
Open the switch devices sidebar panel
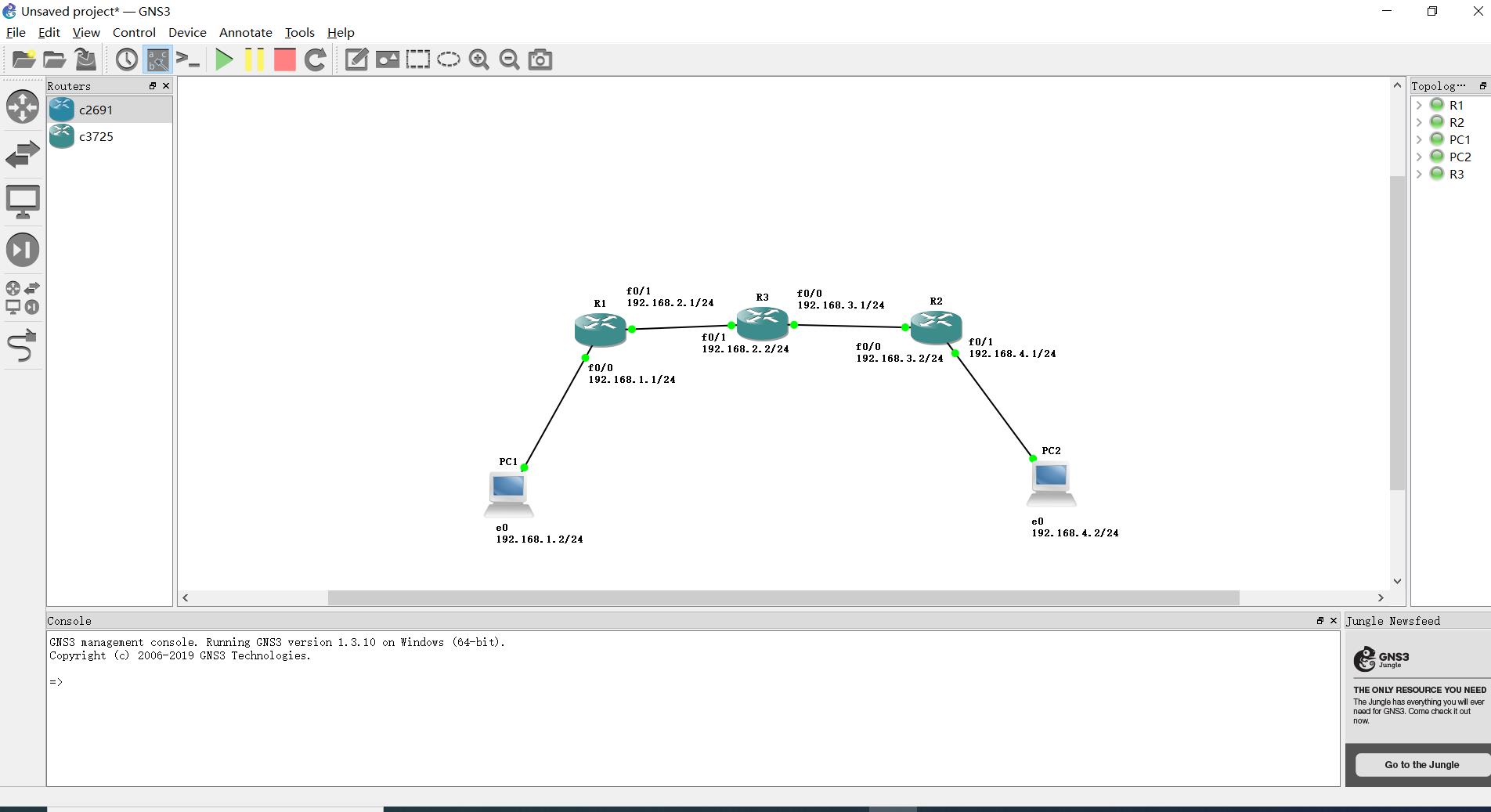pos(23,153)
